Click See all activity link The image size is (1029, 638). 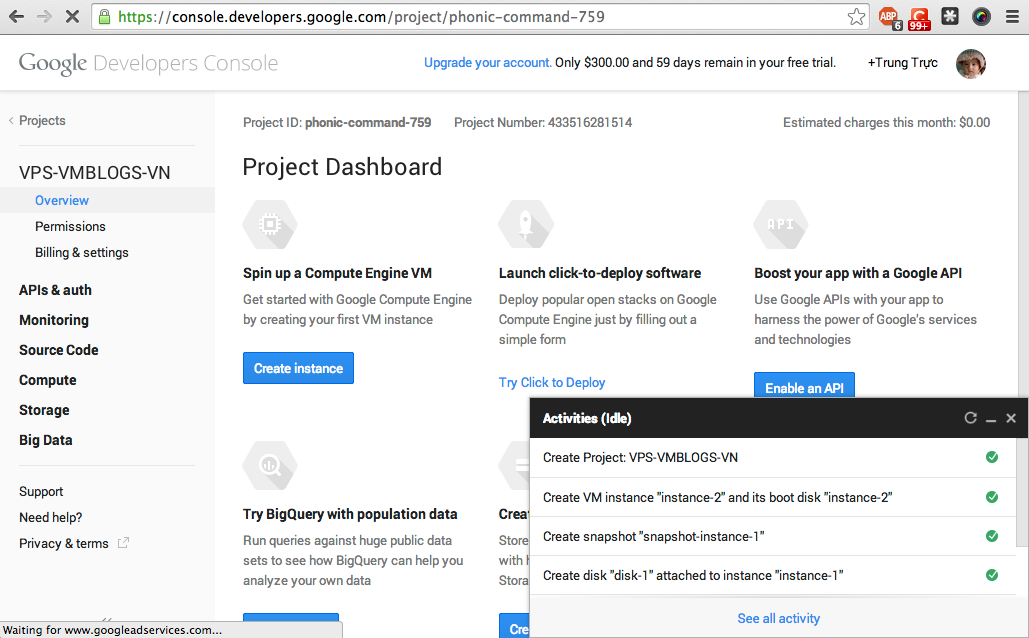[778, 618]
